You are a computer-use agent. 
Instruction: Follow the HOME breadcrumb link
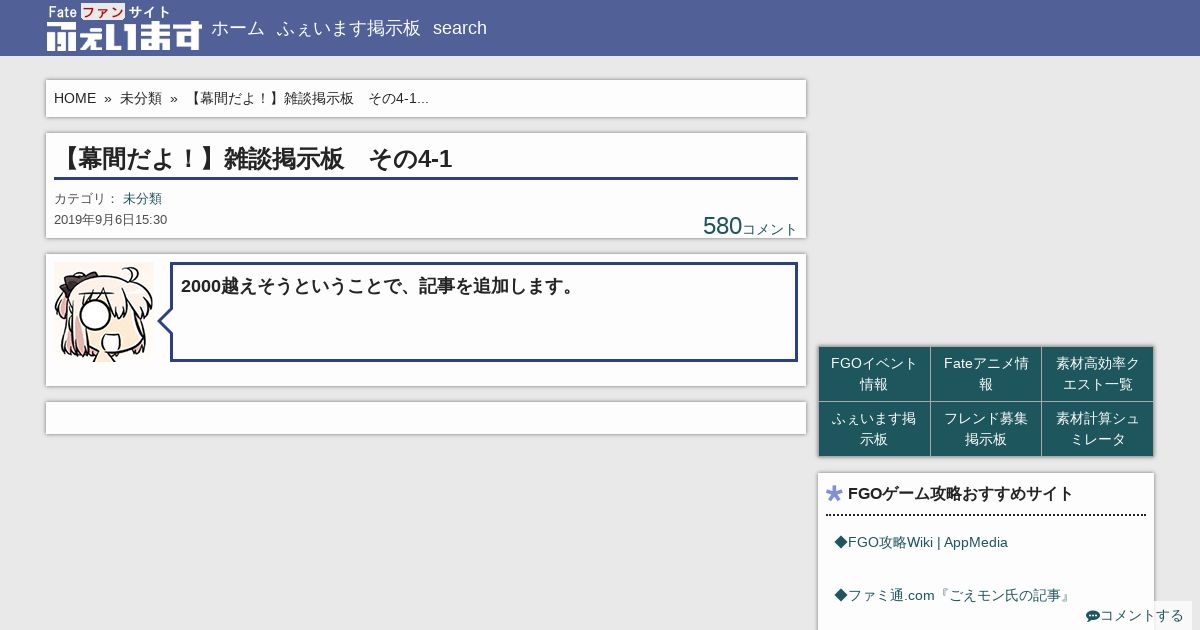[x=75, y=98]
